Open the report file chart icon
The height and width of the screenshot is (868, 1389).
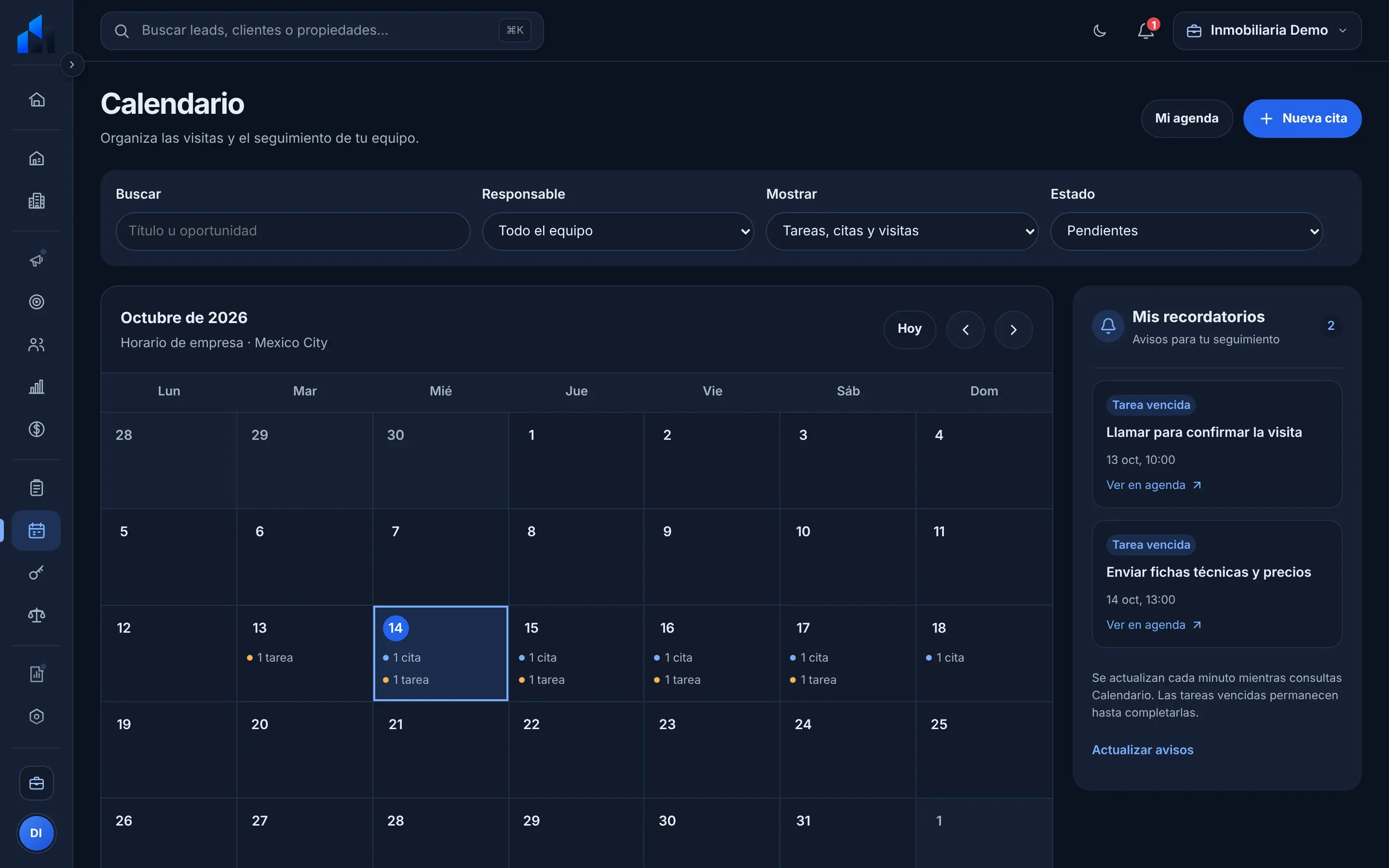click(37, 674)
